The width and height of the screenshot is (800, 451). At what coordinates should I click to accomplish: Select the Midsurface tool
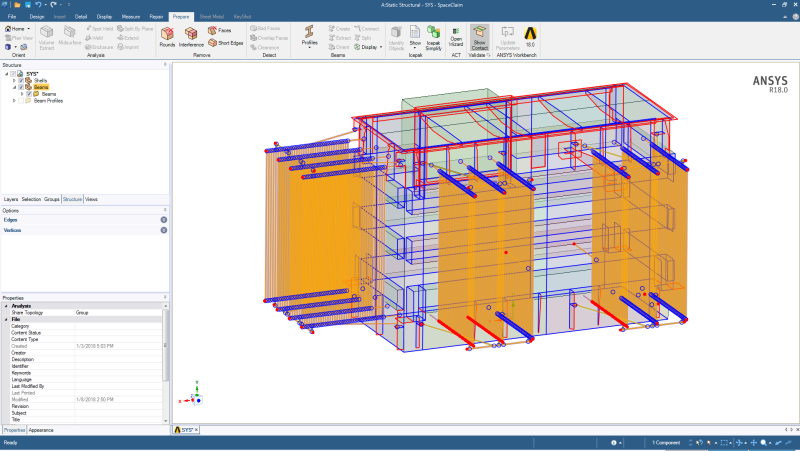[x=69, y=36]
